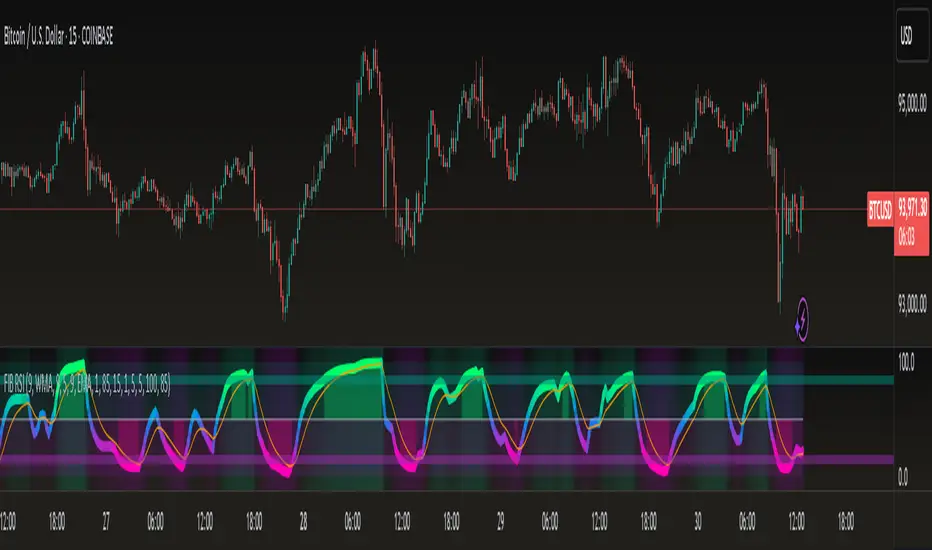Click the 30 date label on time axis
Image resolution: width=932 pixels, height=550 pixels.
click(698, 521)
